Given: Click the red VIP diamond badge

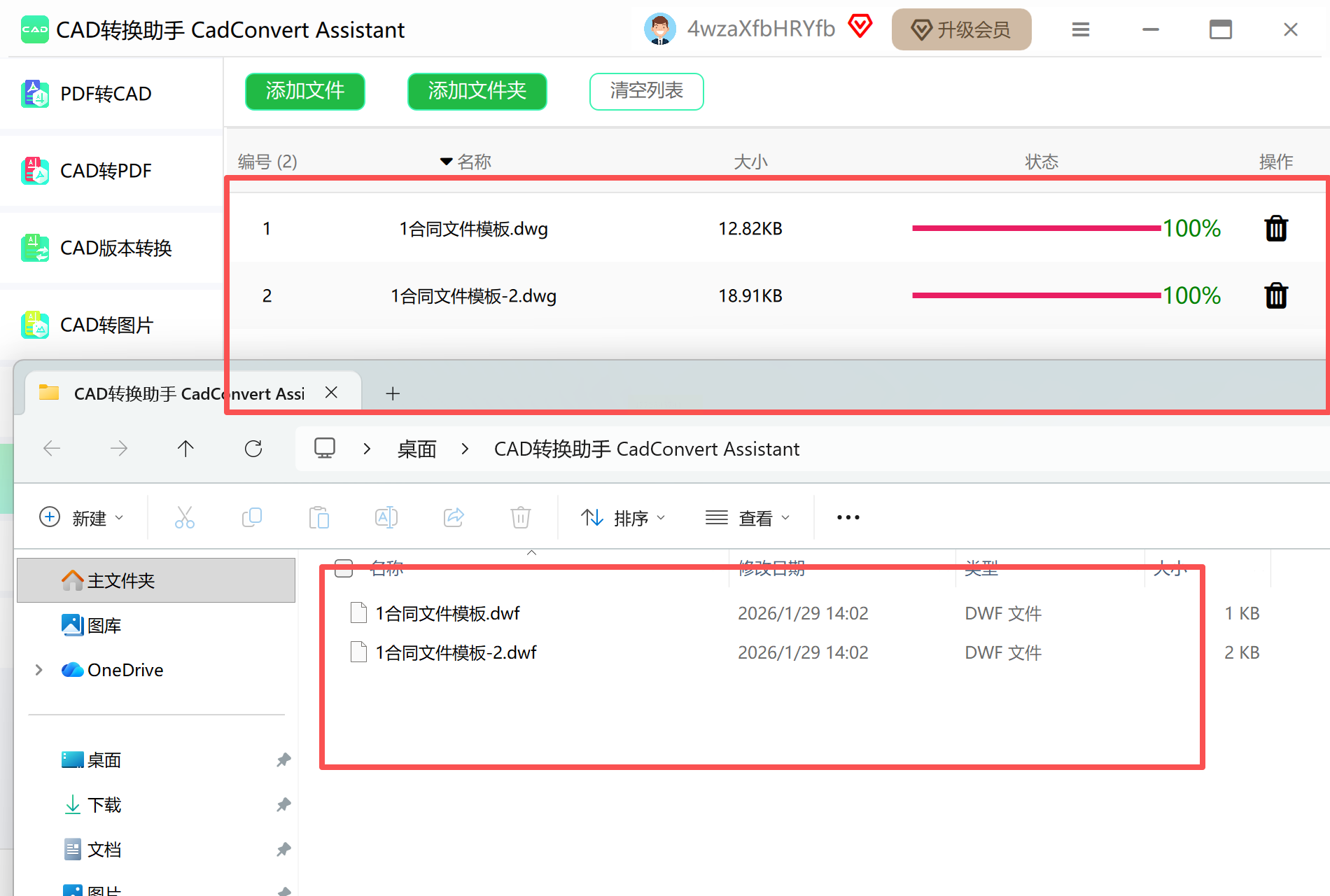Looking at the screenshot, I should (860, 27).
